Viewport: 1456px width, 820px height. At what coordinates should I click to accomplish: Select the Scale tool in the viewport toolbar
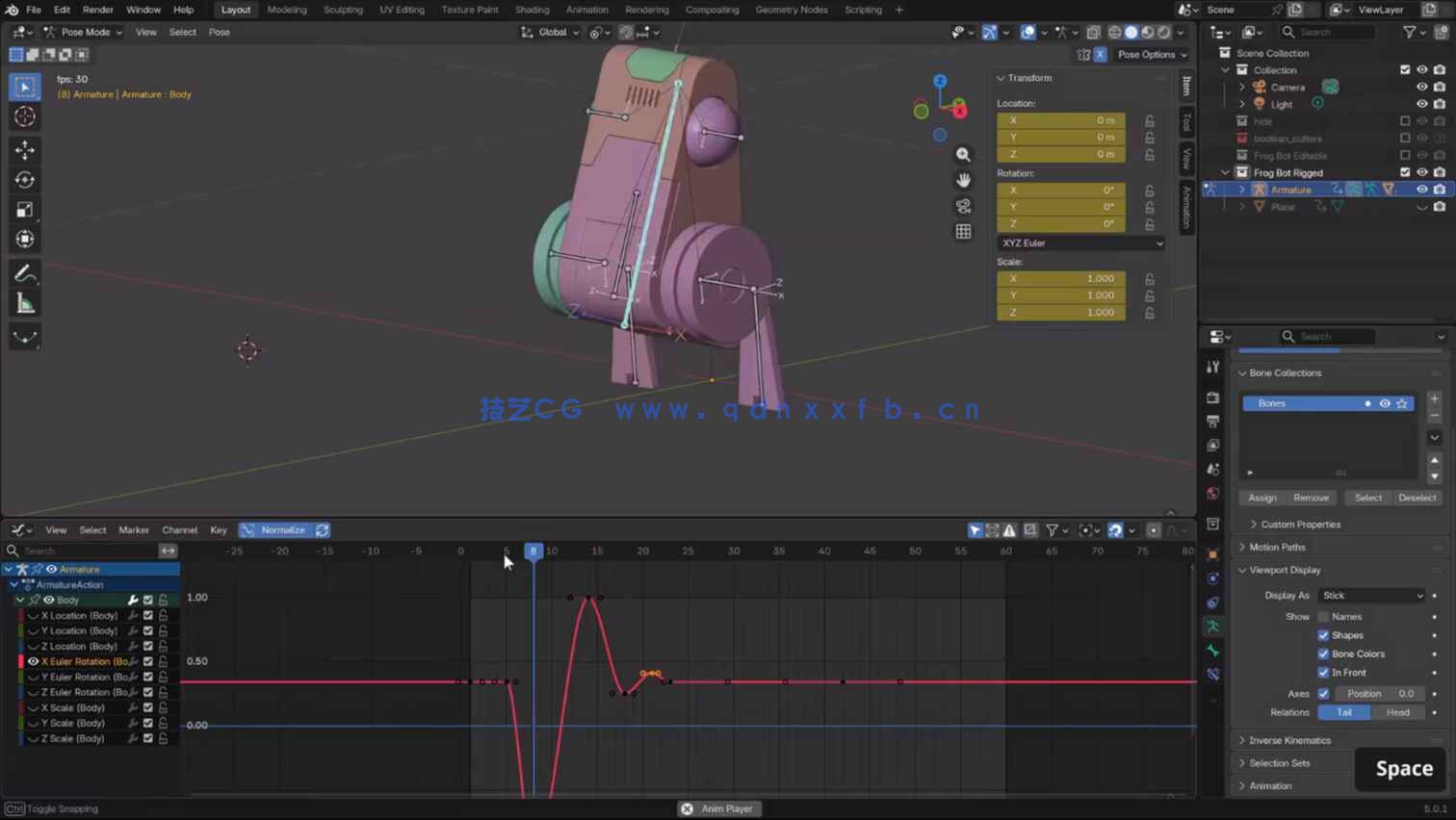click(24, 209)
